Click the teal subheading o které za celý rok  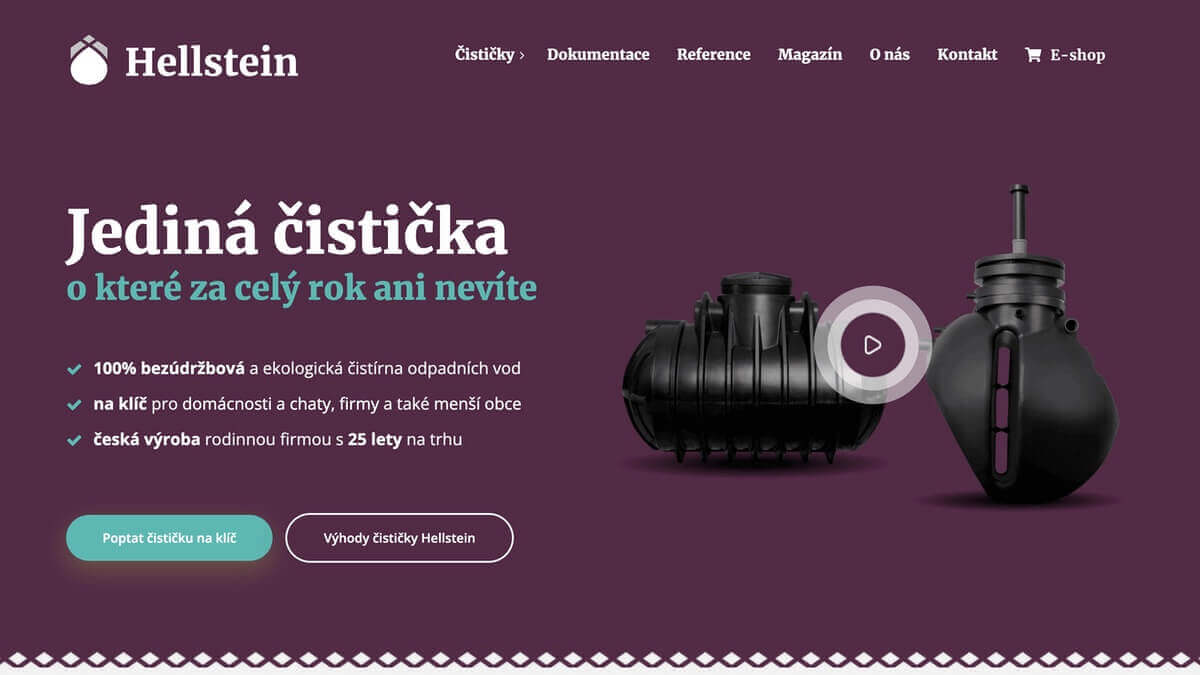click(301, 288)
